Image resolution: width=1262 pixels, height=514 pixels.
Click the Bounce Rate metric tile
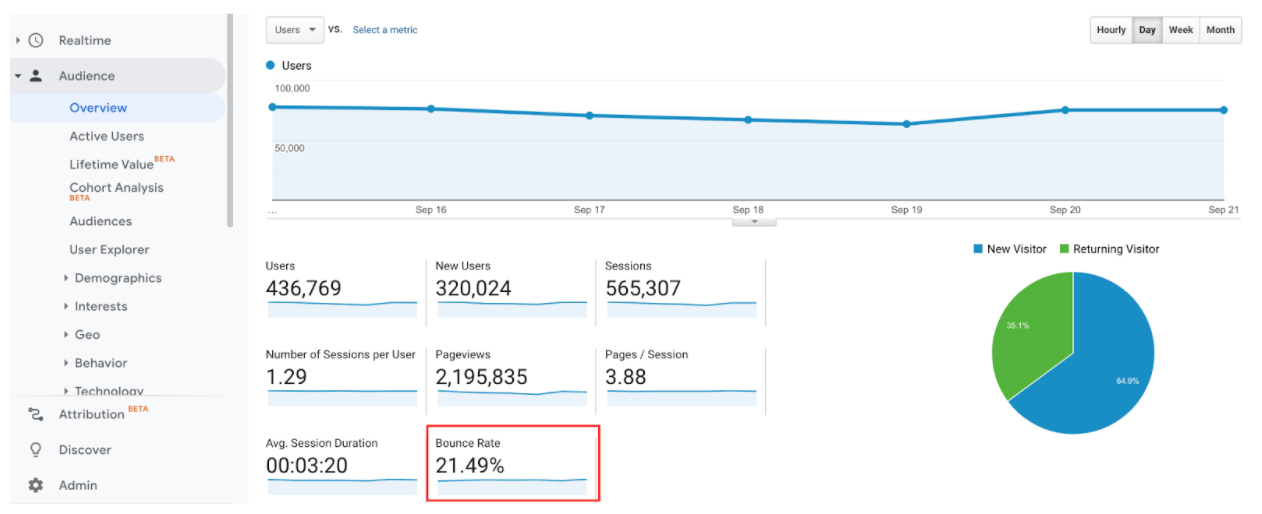[512, 463]
